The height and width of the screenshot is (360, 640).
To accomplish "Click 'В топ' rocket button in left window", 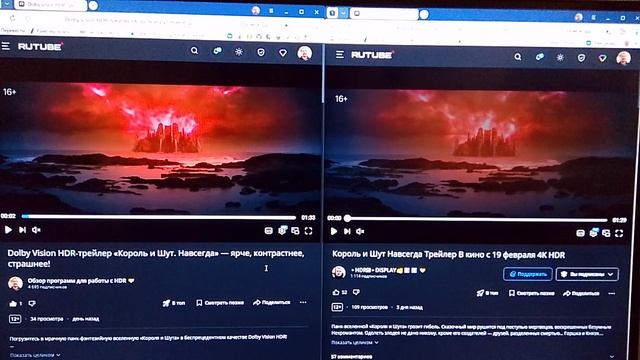I will pyautogui.click(x=174, y=303).
